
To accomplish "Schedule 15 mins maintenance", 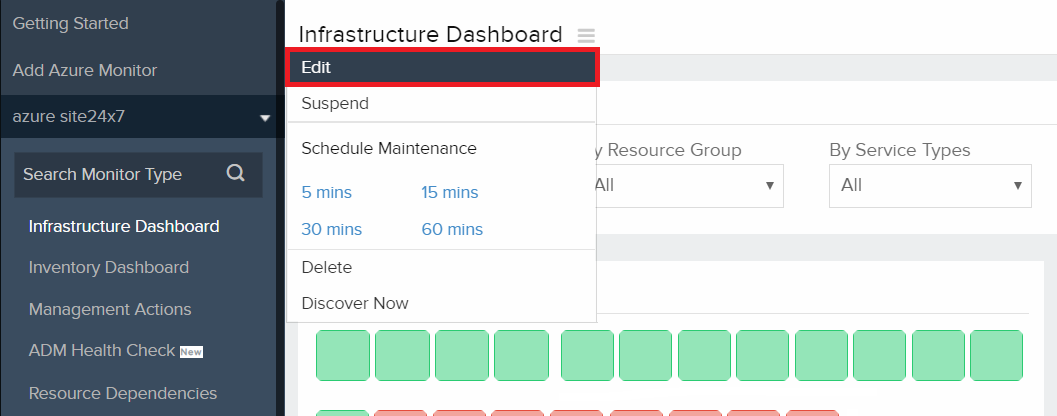I will 450,192.
